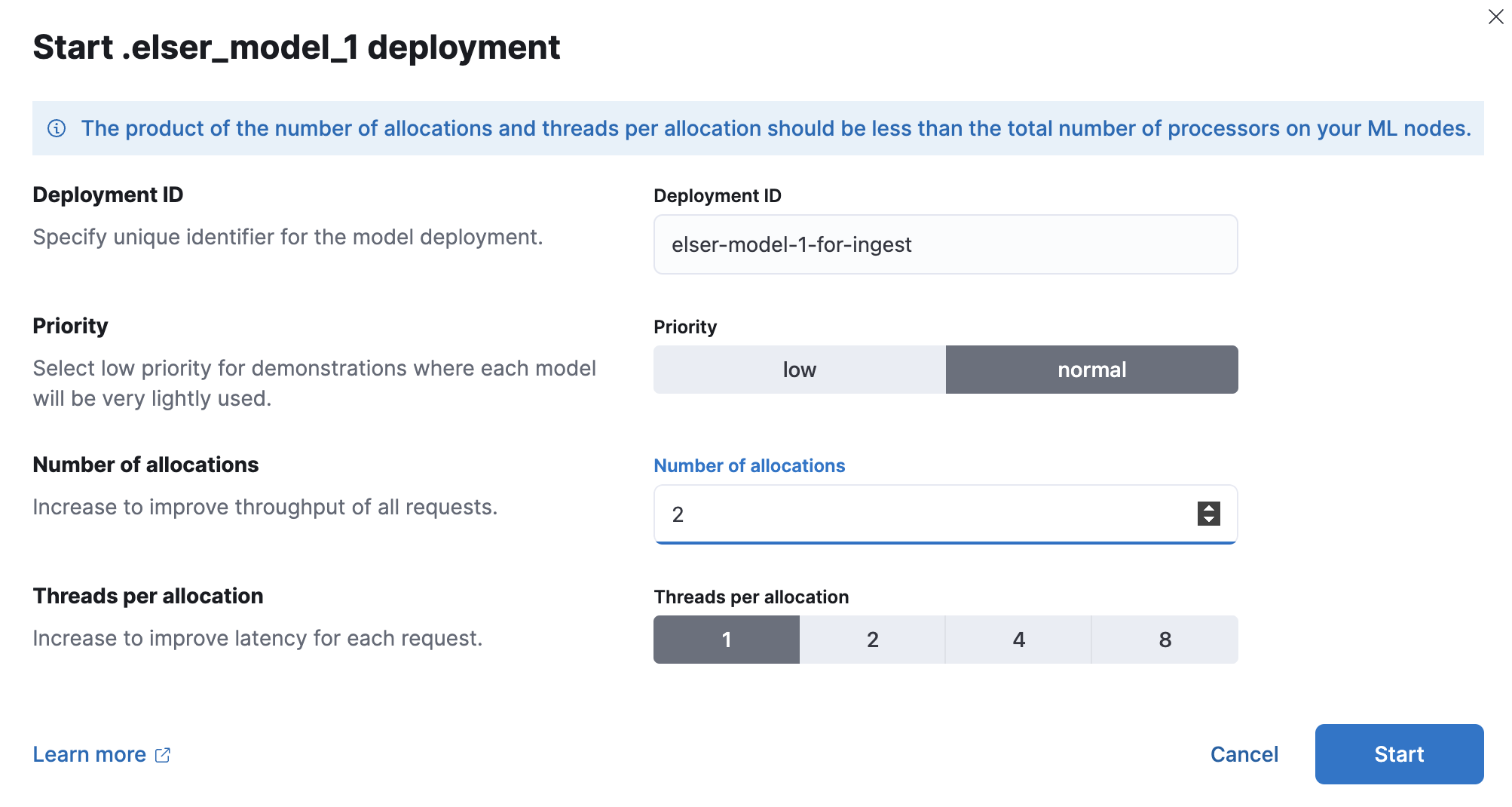1512x807 pixels.
Task: Click the external link icon beside Learn more
Action: point(163,754)
